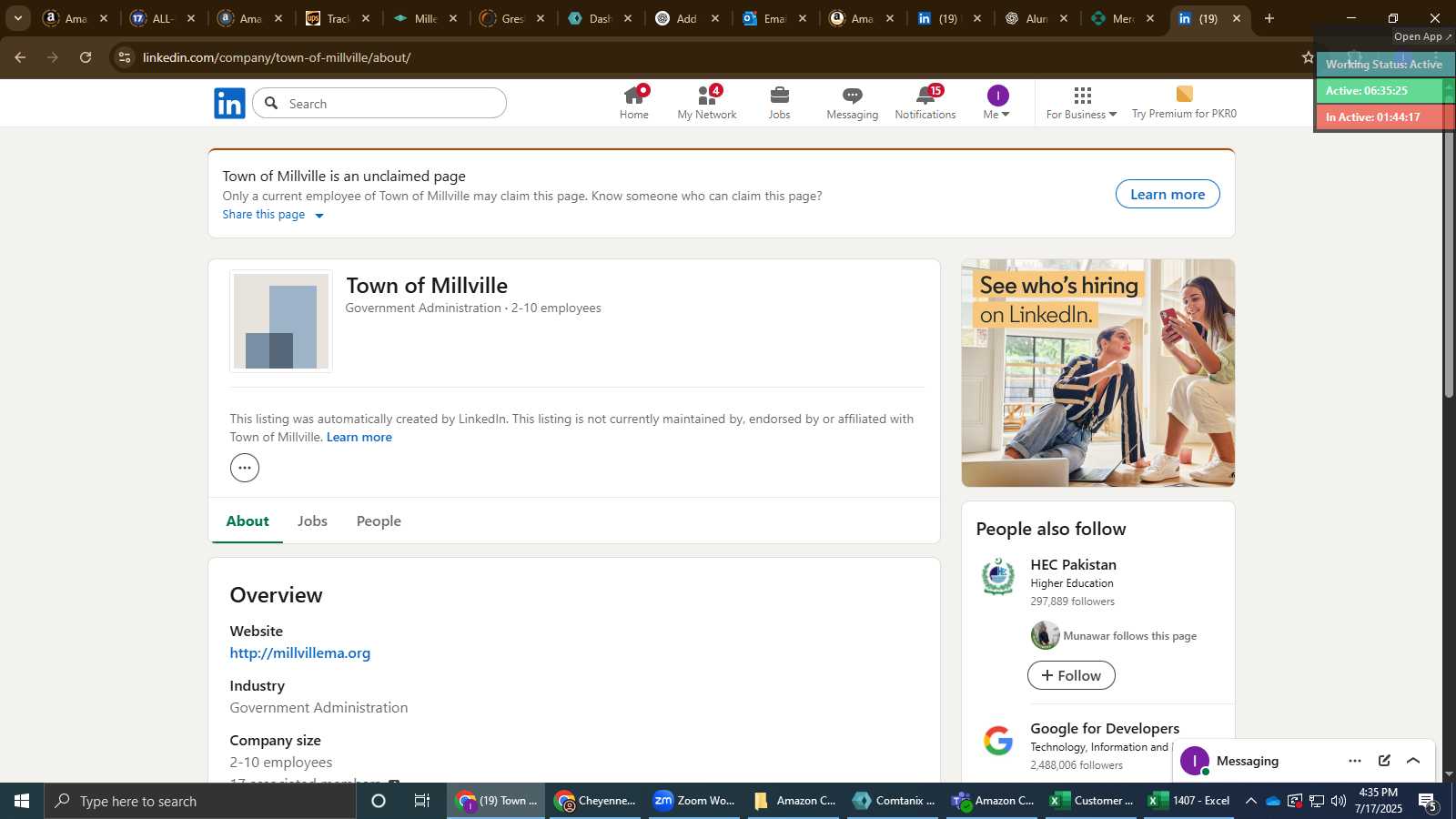Viewport: 1456px width, 819px height.
Task: Switch to the Dash browser tab
Action: (x=600, y=18)
